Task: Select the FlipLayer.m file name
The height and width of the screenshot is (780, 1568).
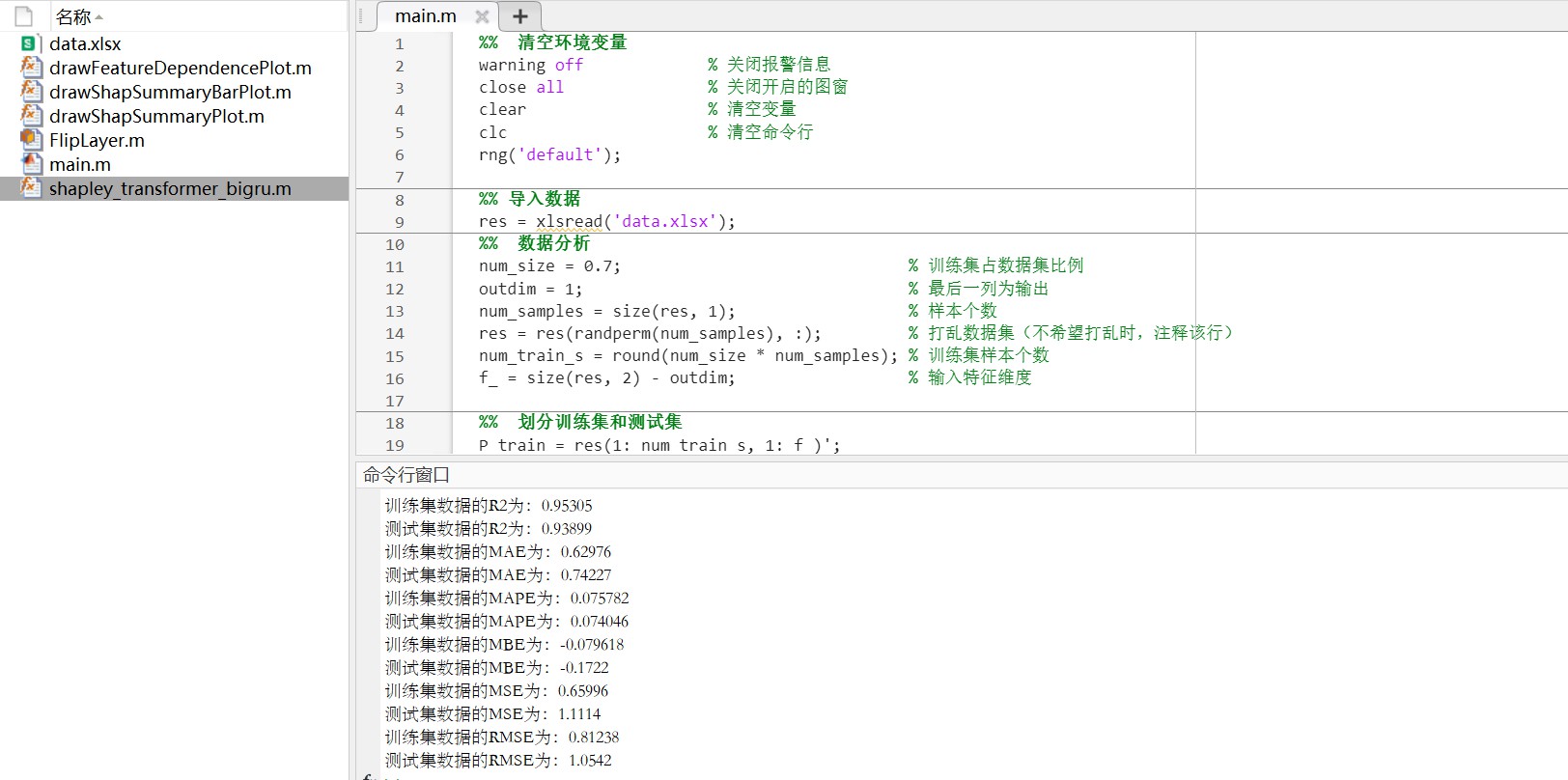Action: pyautogui.click(x=97, y=141)
